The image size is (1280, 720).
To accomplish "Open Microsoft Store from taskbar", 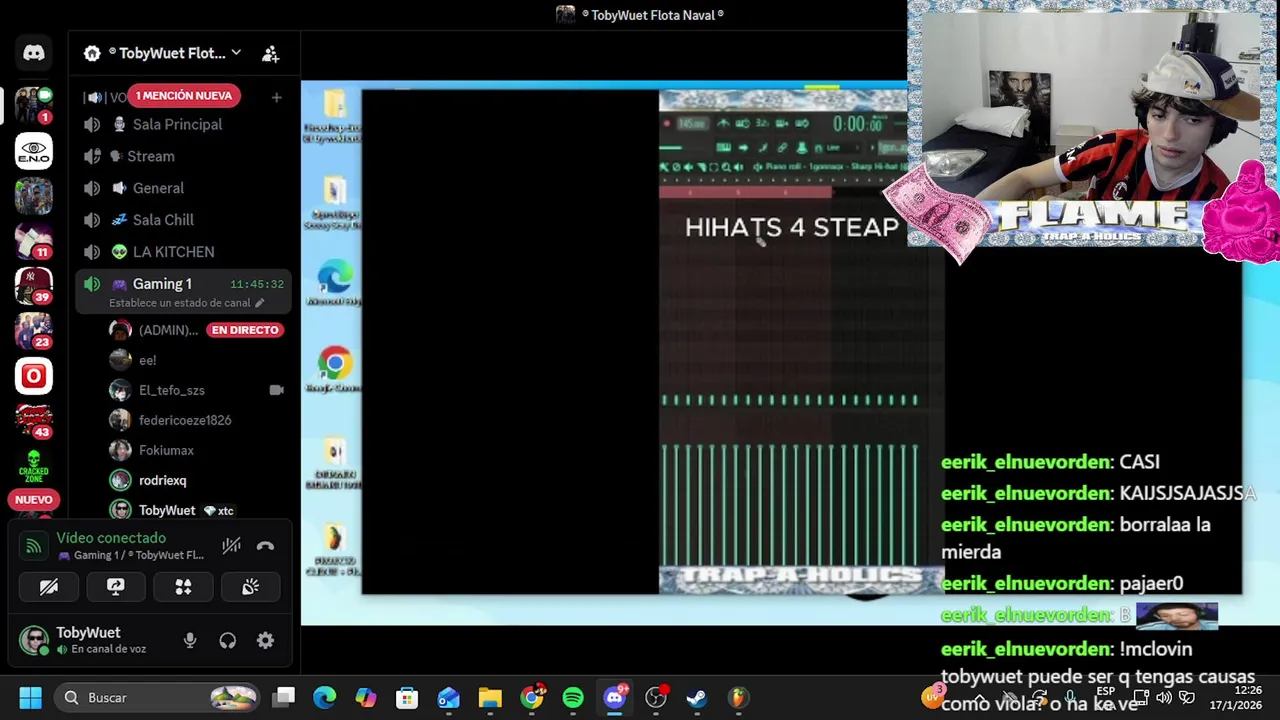I will [x=407, y=698].
